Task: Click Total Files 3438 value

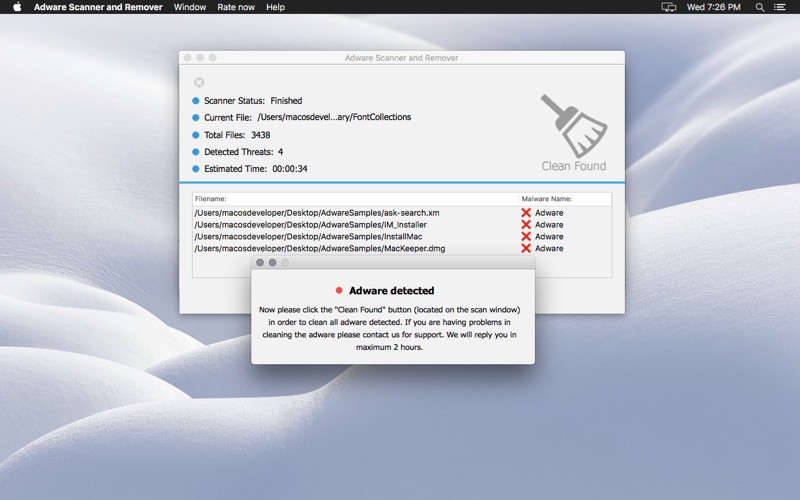Action: (x=261, y=135)
